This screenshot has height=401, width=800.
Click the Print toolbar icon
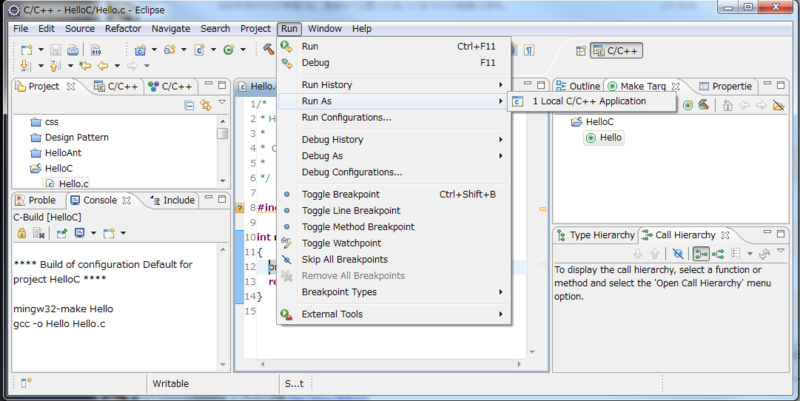pos(73,50)
